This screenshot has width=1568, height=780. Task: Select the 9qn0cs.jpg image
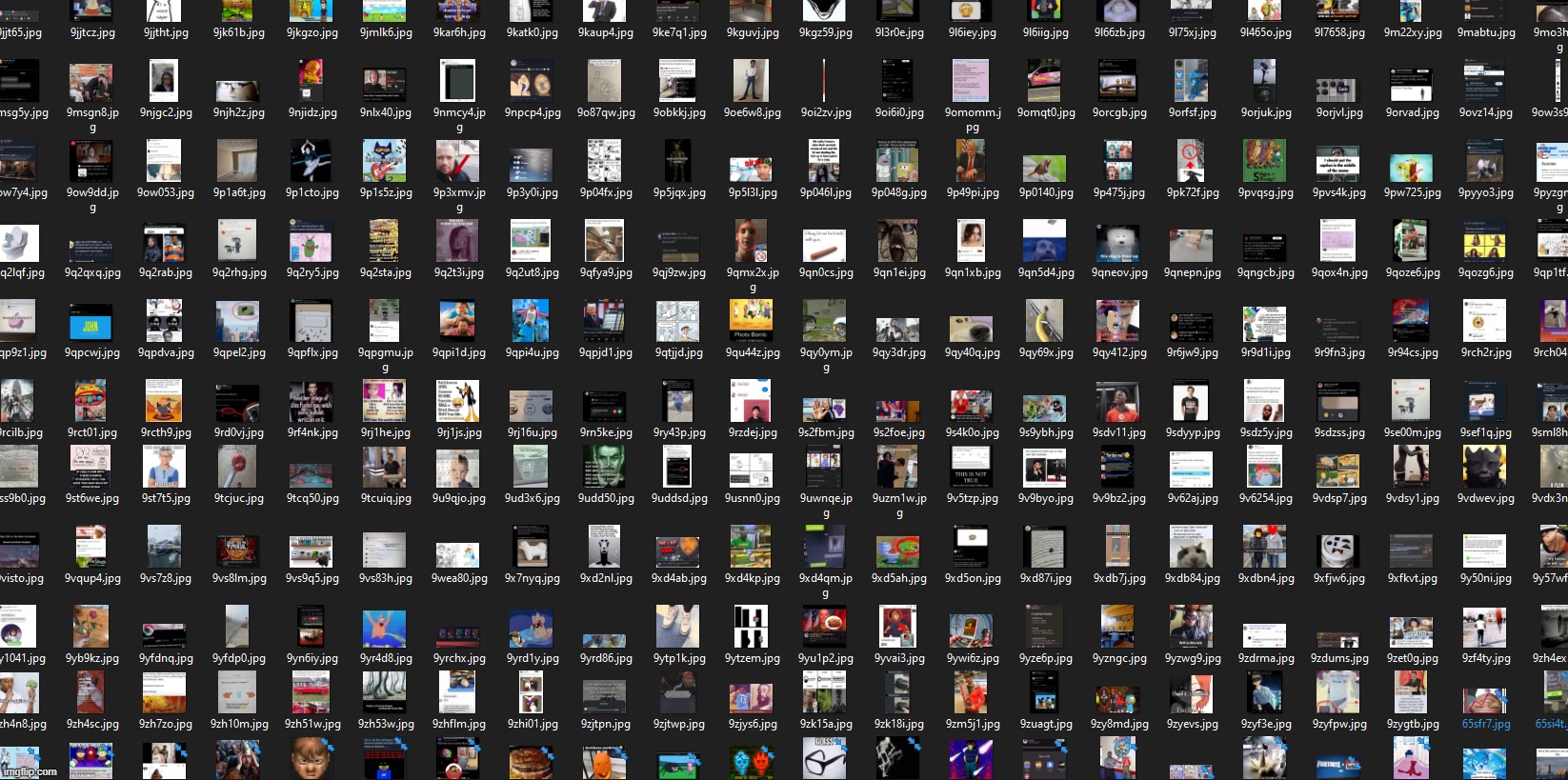825,243
